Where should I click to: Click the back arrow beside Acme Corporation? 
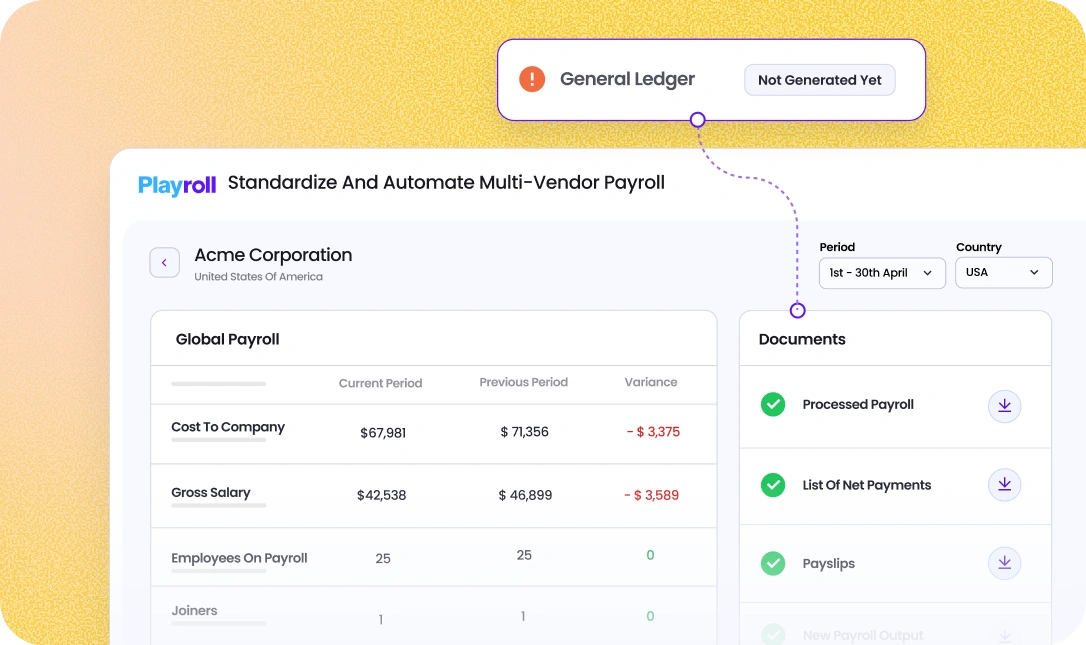tap(164, 263)
